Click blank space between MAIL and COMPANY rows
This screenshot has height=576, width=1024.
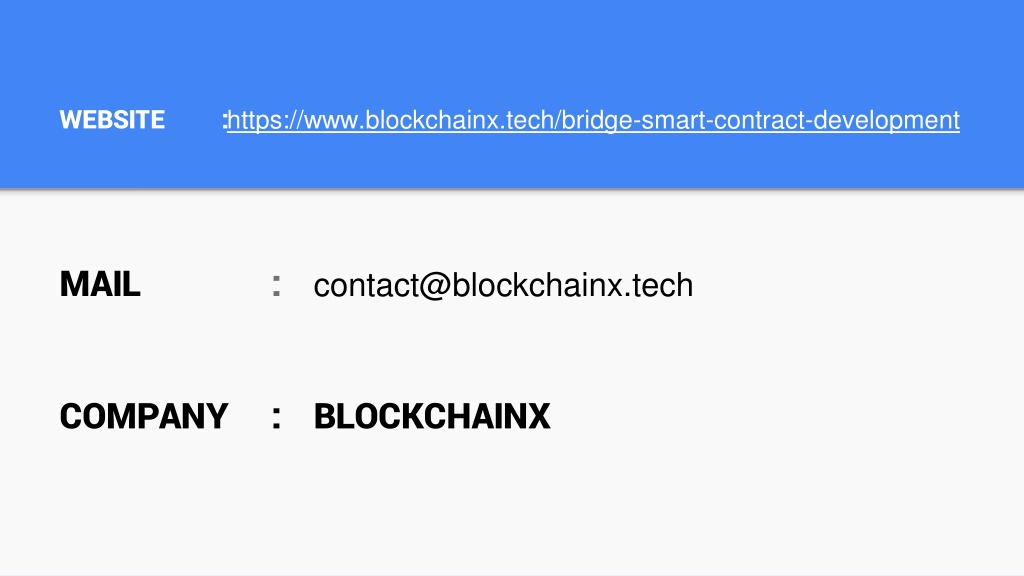coord(512,353)
